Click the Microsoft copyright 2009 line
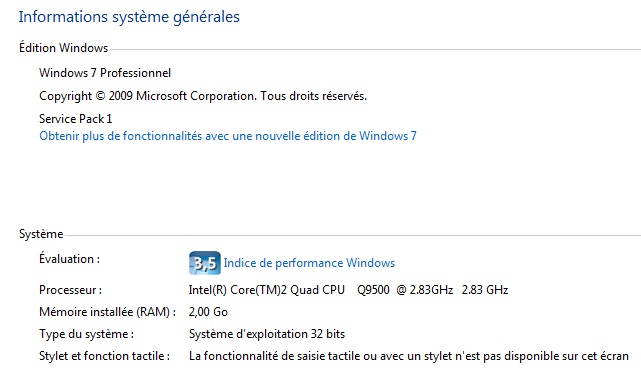This screenshot has width=641, height=374. click(203, 96)
